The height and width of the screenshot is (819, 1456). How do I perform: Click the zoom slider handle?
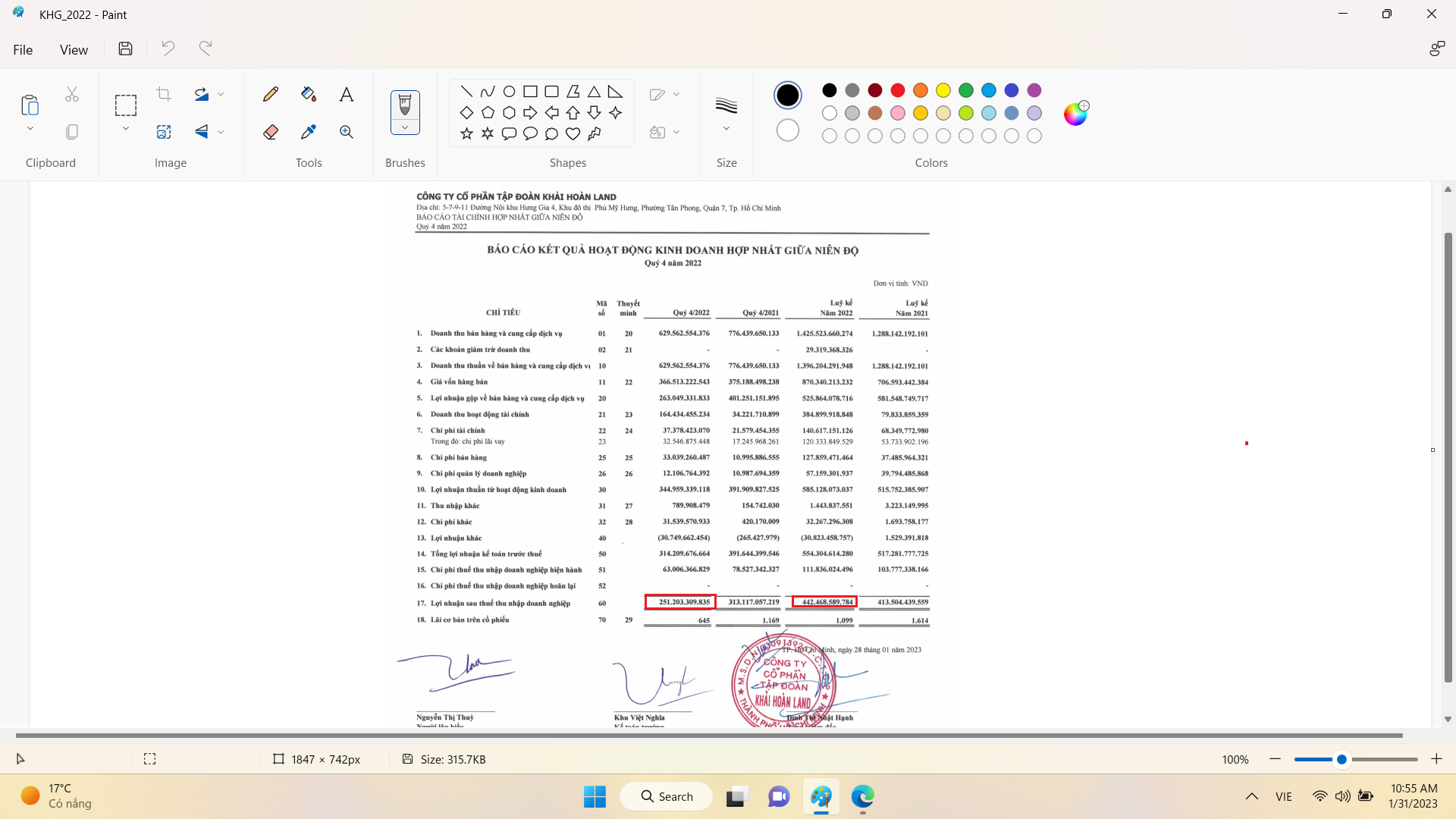[x=1341, y=759]
